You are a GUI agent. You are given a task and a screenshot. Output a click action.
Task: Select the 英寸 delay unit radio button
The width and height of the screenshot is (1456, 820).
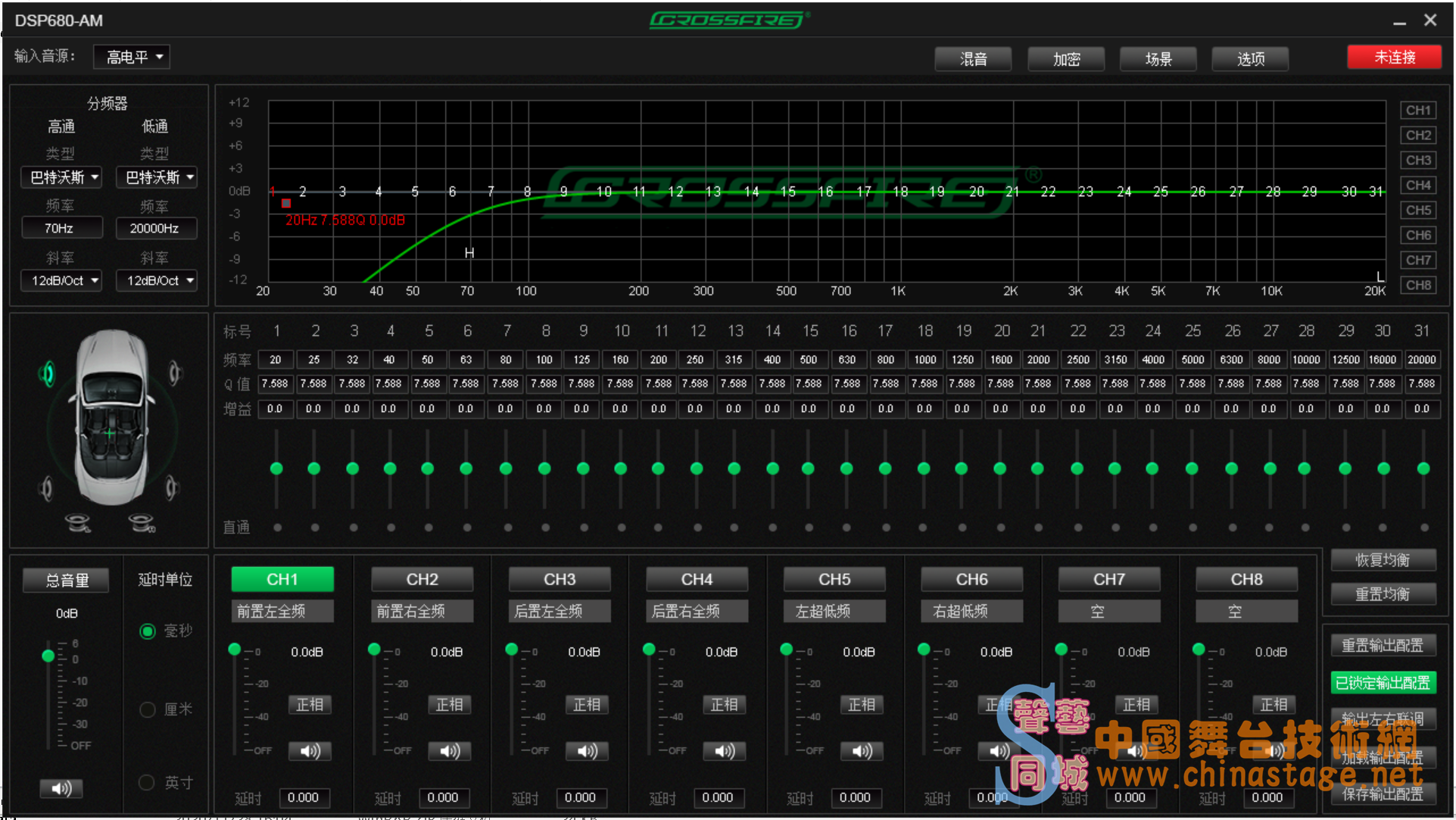pos(148,783)
